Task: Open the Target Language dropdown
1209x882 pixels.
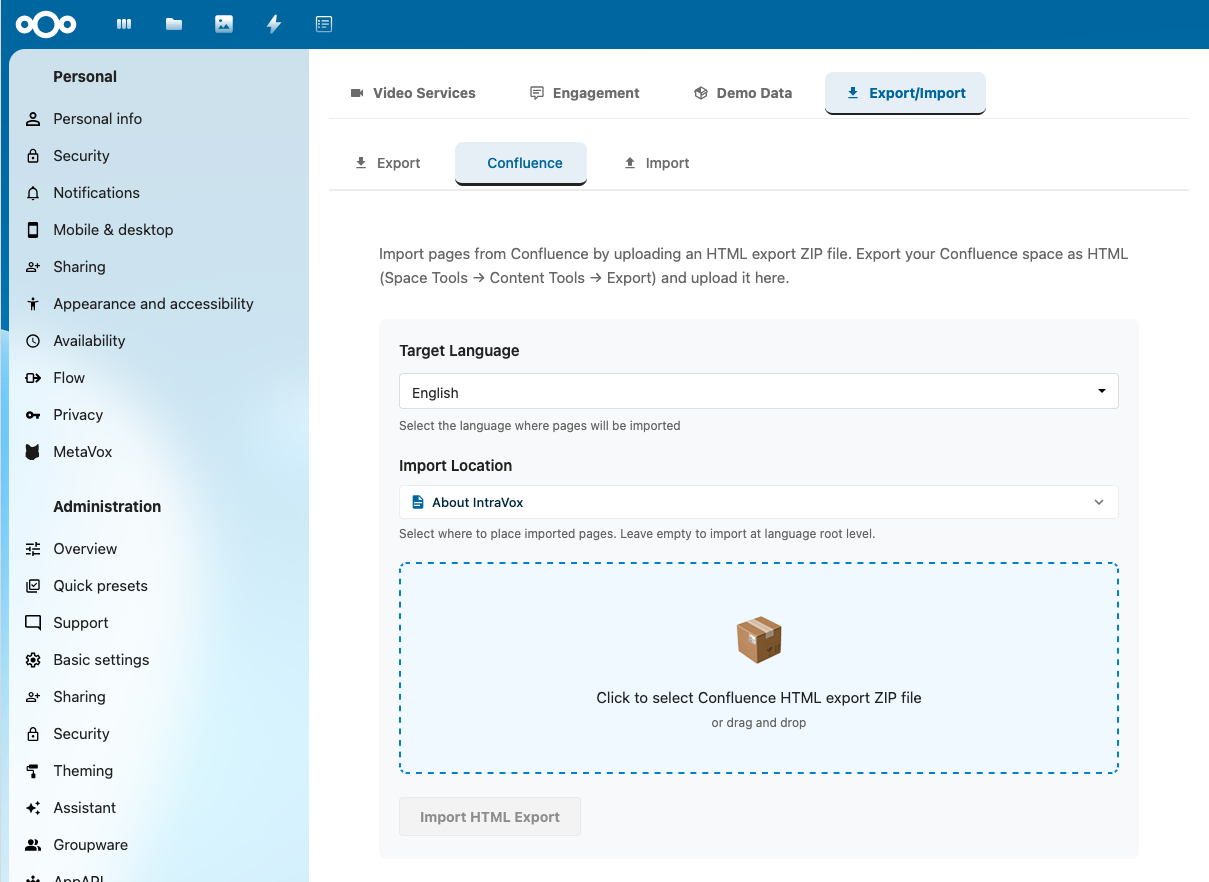Action: pyautogui.click(x=758, y=391)
